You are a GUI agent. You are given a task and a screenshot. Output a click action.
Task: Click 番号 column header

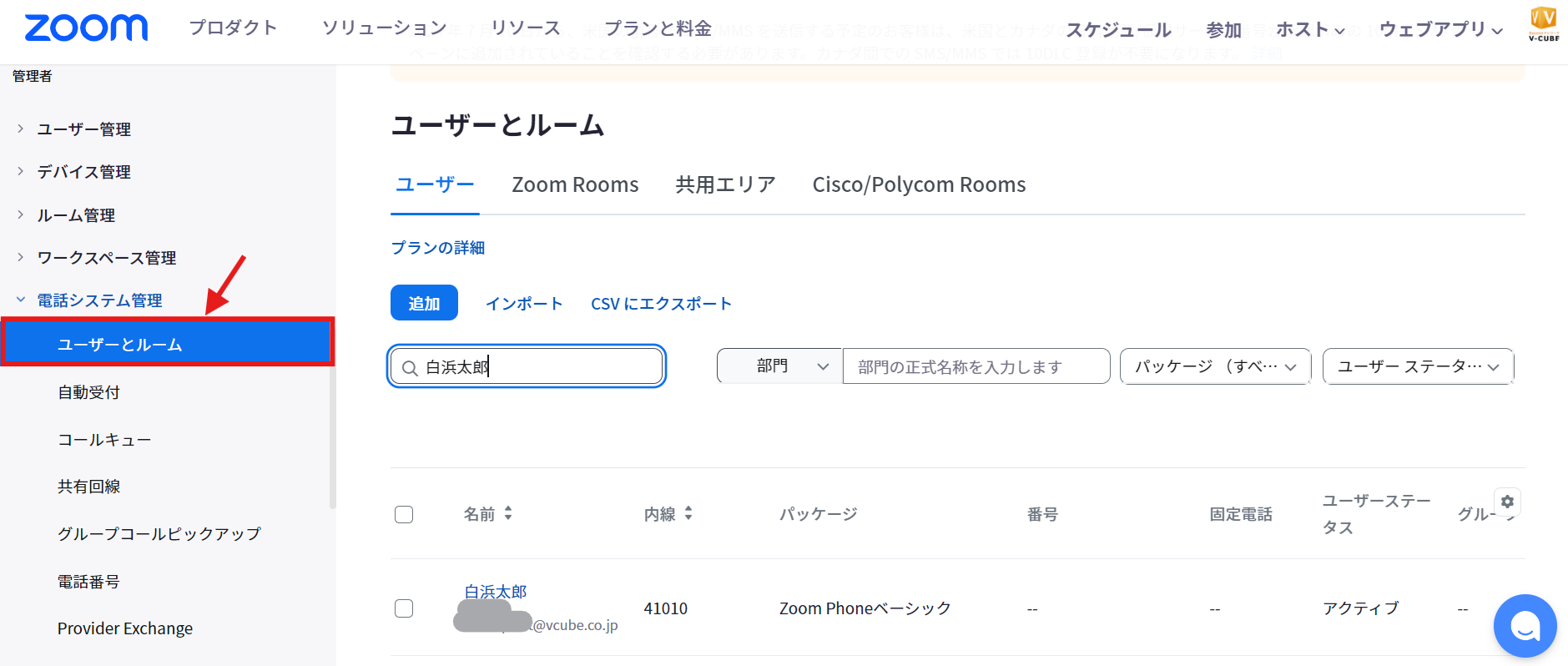pos(1042,514)
